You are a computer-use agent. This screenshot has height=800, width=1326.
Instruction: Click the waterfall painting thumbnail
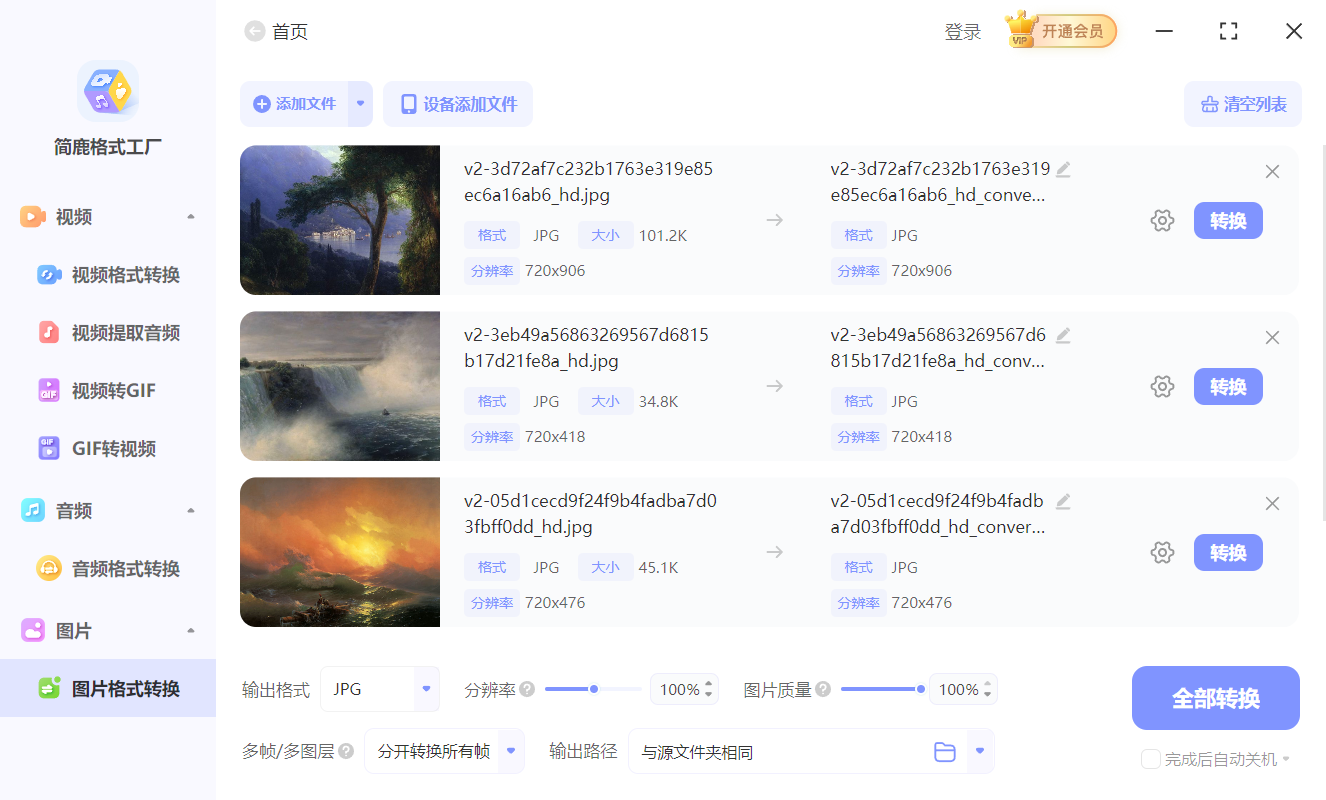340,386
